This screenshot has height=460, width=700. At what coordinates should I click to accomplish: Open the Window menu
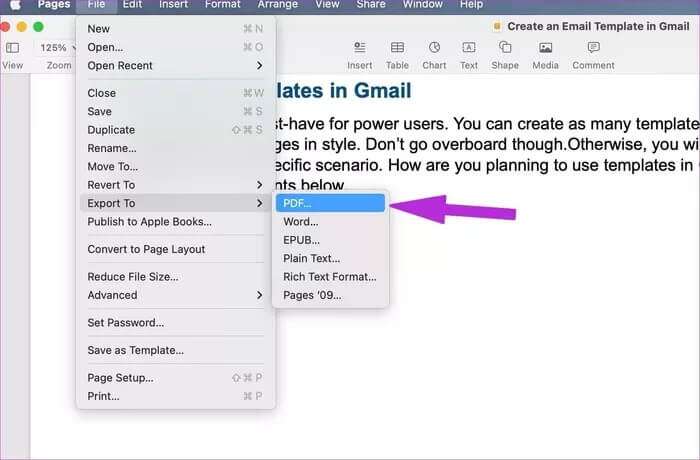pos(422,5)
